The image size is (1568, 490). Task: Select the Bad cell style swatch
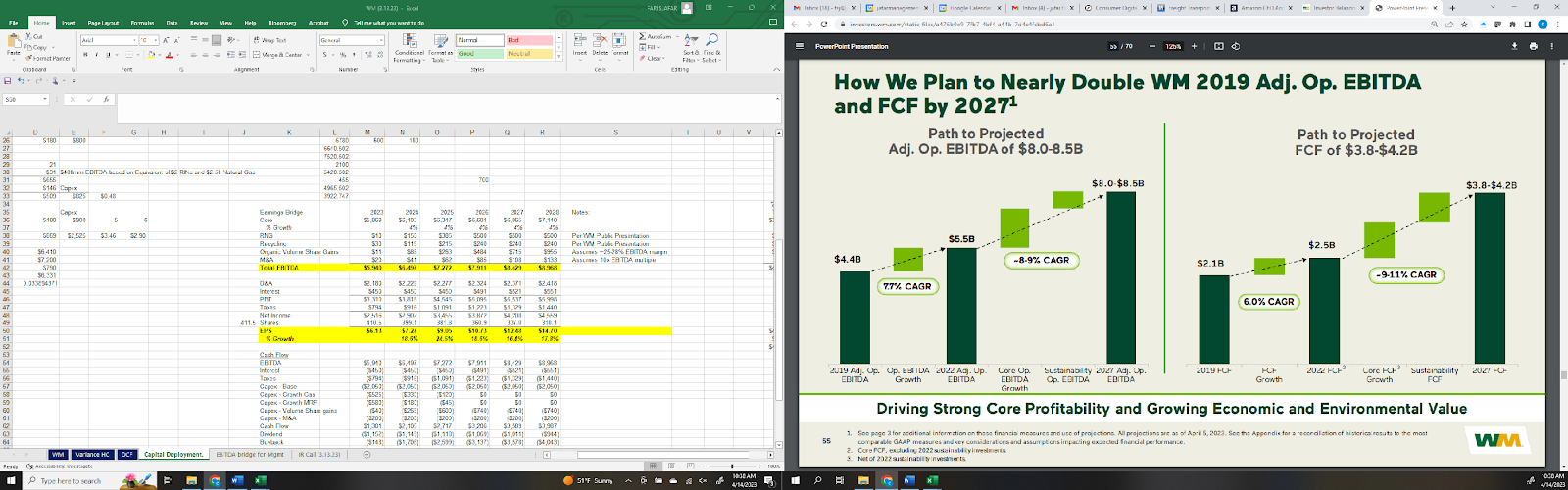(529, 40)
